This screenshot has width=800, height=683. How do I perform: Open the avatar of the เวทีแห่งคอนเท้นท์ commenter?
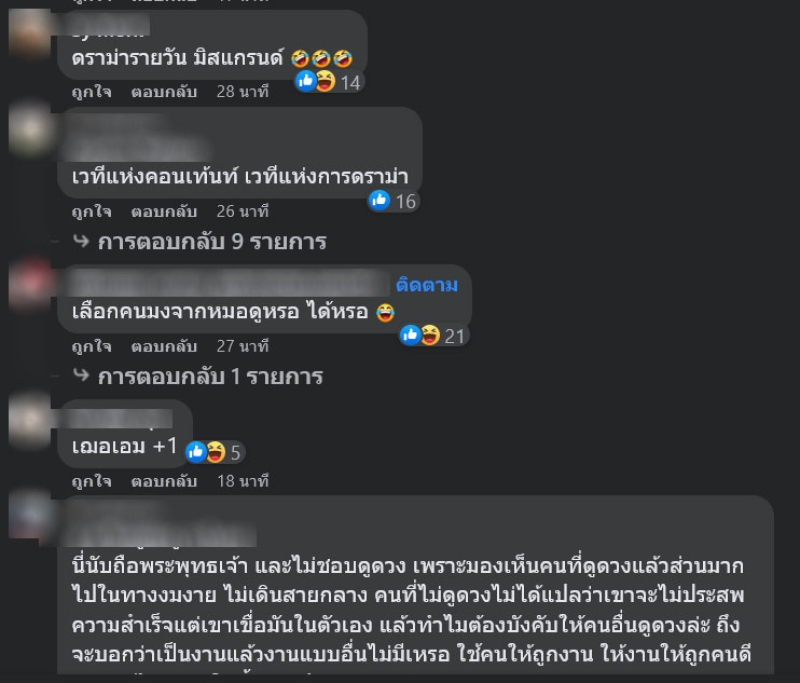[30, 130]
